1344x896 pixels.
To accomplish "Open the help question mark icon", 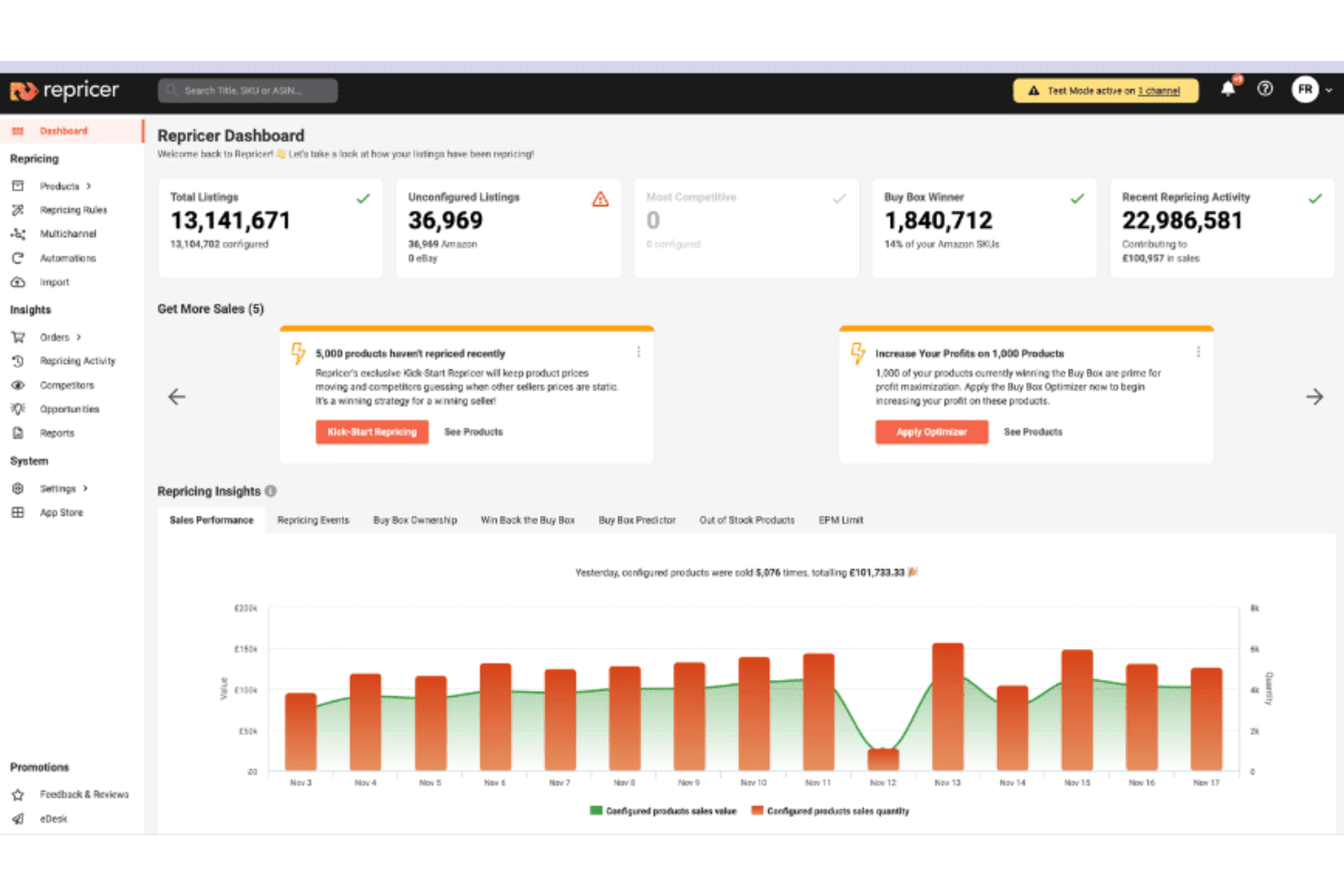I will (x=1265, y=88).
